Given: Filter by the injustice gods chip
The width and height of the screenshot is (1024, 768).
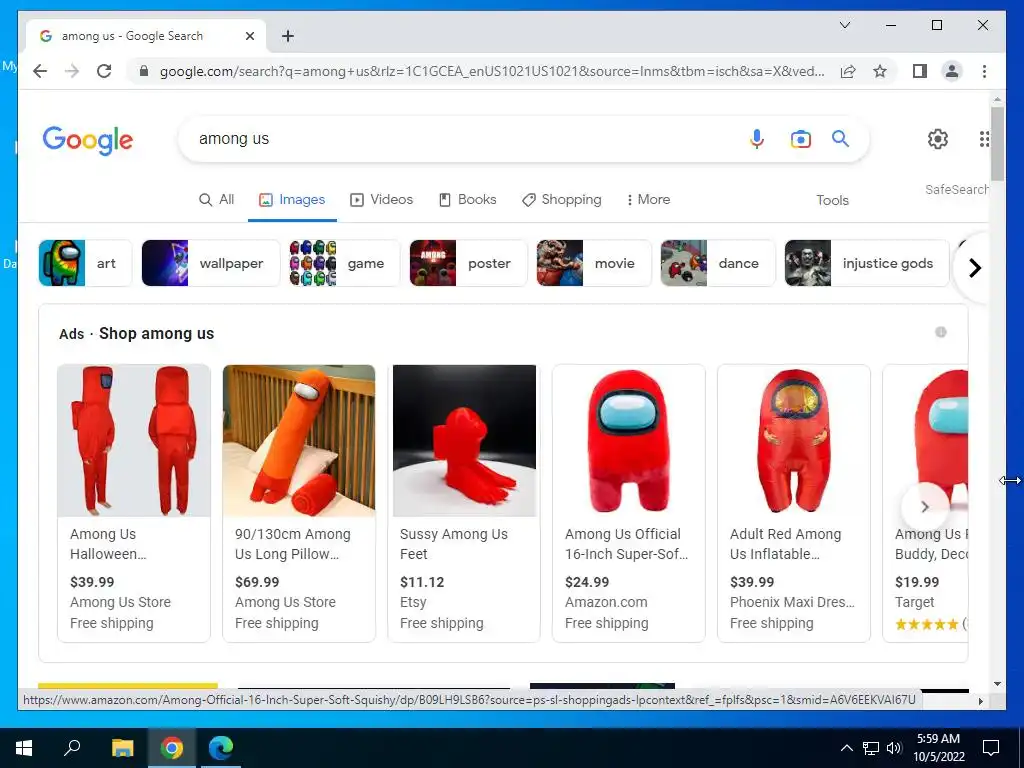Looking at the screenshot, I should point(867,263).
